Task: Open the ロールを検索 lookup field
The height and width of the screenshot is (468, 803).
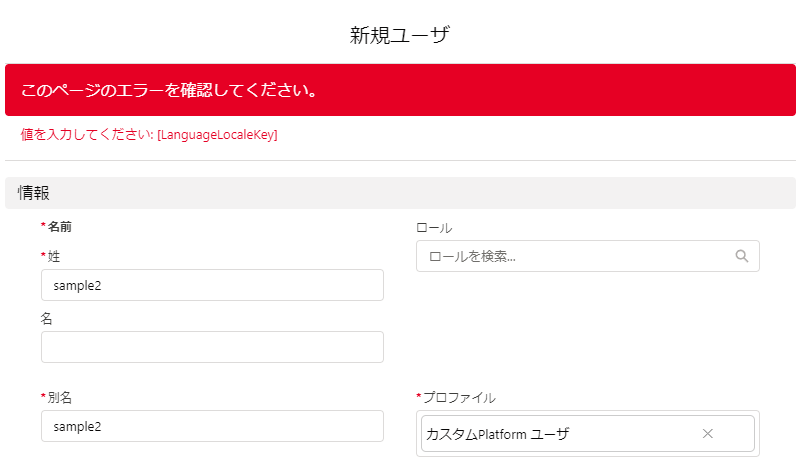Action: pyautogui.click(x=587, y=256)
